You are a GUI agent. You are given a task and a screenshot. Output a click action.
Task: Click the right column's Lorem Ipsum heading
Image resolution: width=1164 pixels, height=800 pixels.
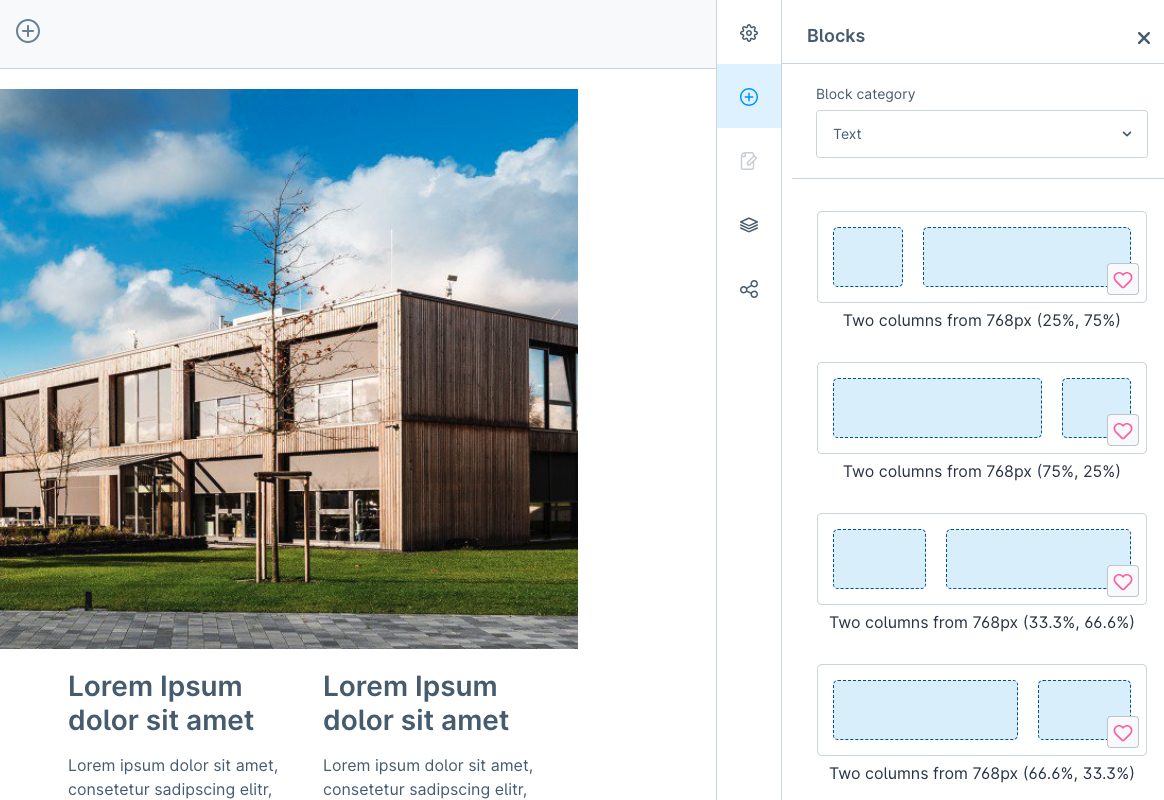point(416,703)
